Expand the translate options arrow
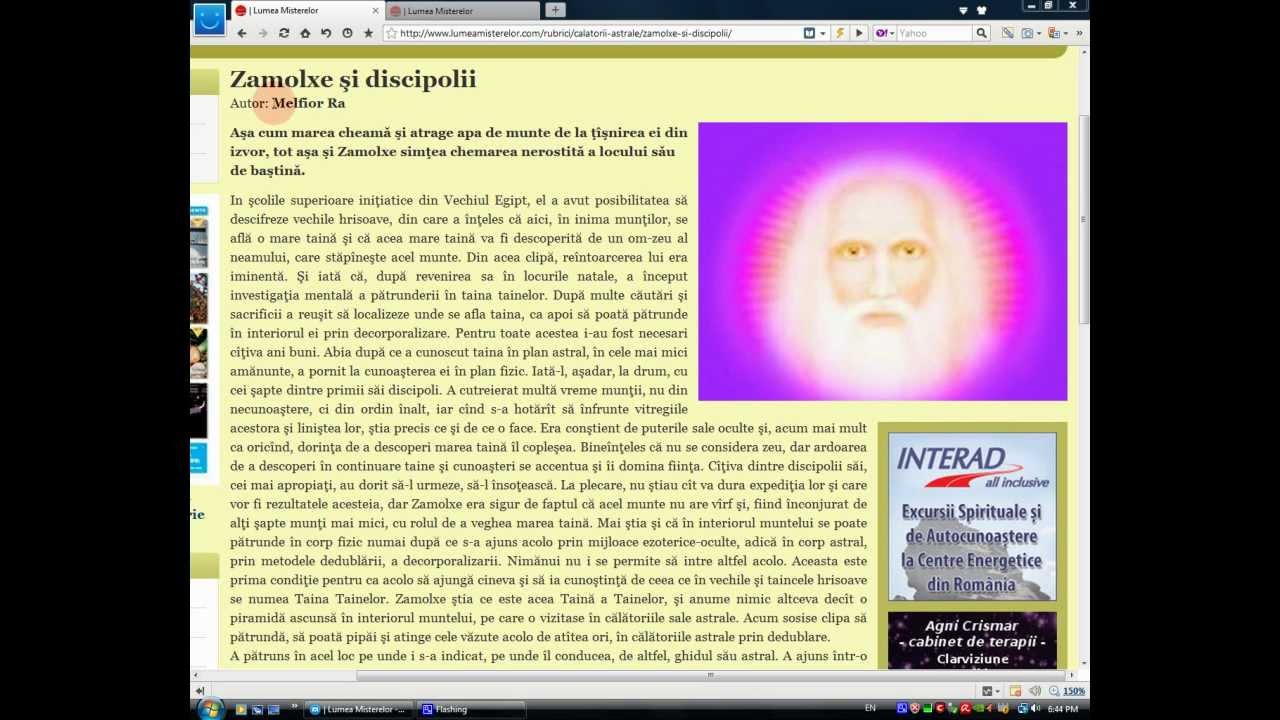The image size is (1280, 720). coord(1065,33)
